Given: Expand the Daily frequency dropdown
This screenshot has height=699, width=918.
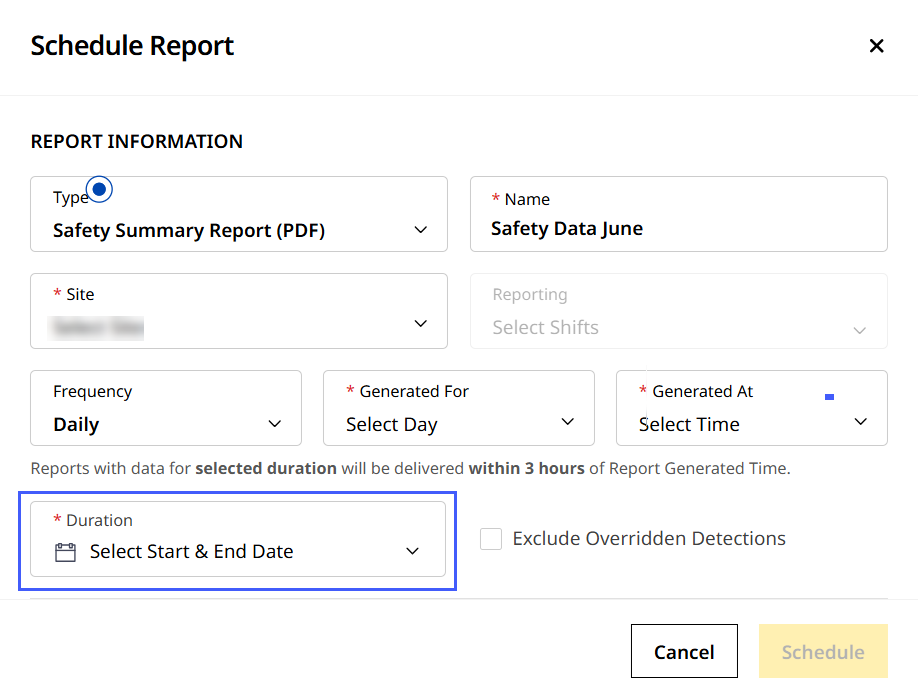Looking at the screenshot, I should [x=150, y=424].
